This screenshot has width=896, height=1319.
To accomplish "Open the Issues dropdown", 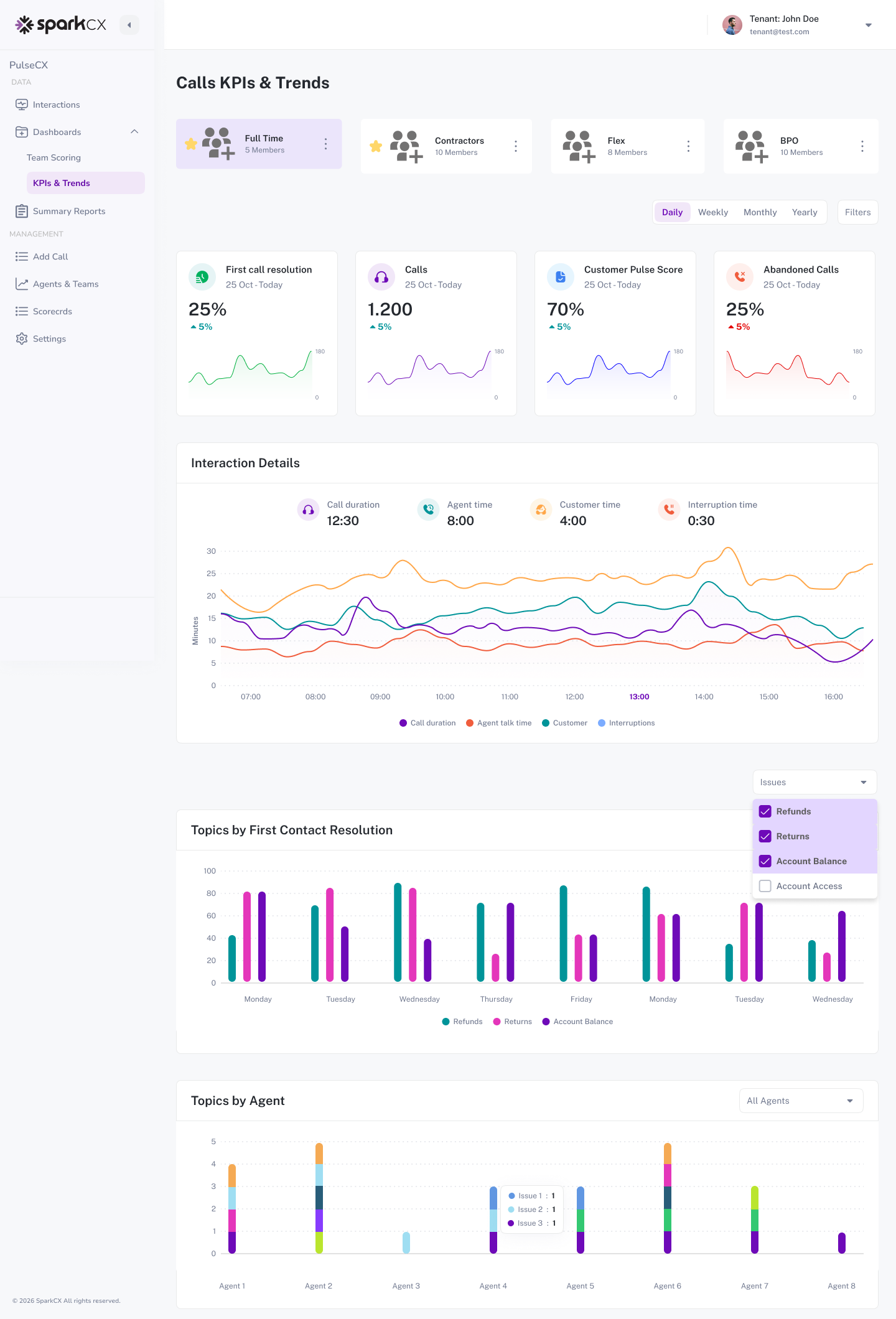I will tap(814, 782).
